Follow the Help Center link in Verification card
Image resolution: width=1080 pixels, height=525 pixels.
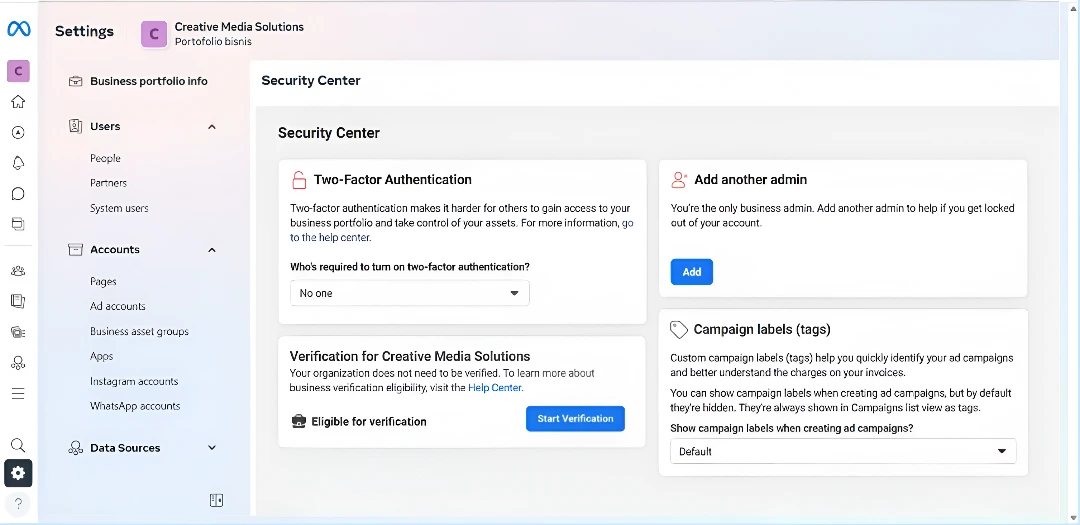click(x=495, y=388)
